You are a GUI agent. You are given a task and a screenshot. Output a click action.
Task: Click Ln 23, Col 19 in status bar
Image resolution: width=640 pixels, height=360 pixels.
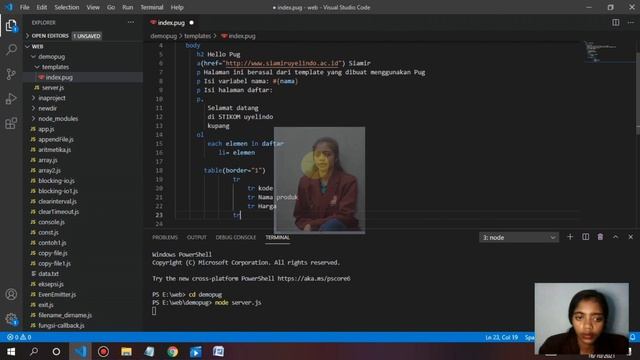[x=502, y=337]
